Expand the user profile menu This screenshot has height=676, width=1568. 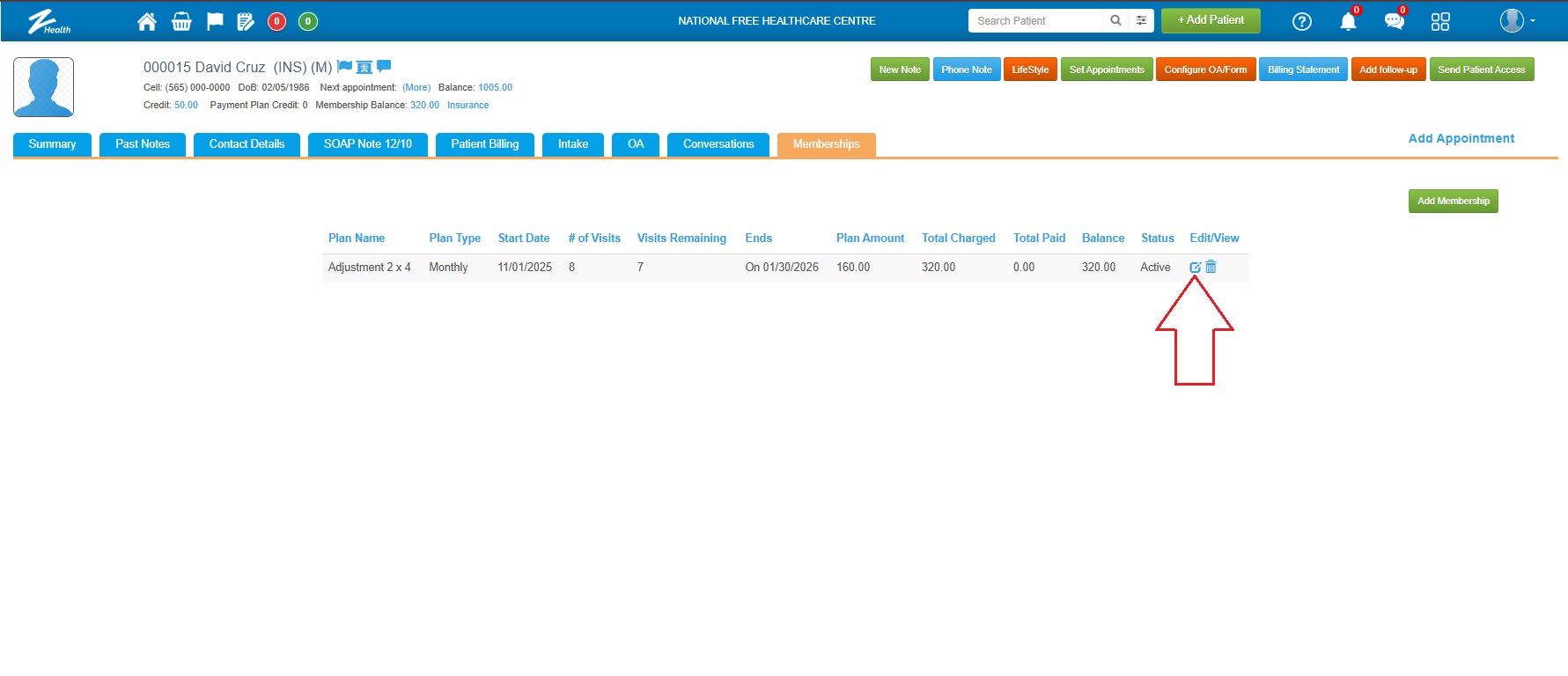(1517, 21)
